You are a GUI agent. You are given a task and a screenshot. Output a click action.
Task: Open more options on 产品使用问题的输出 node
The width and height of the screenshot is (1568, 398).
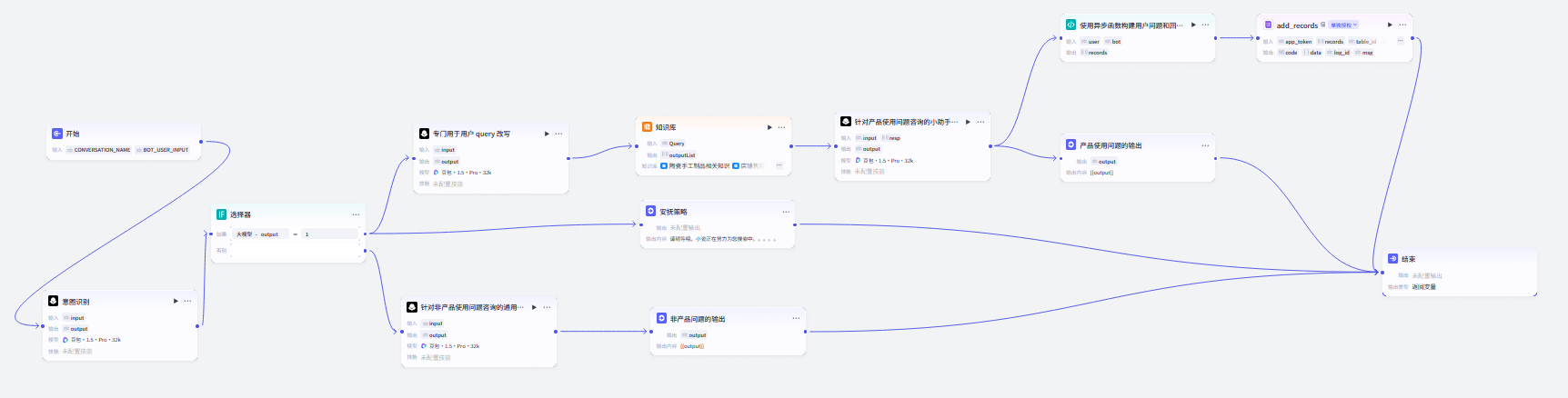point(1205,145)
